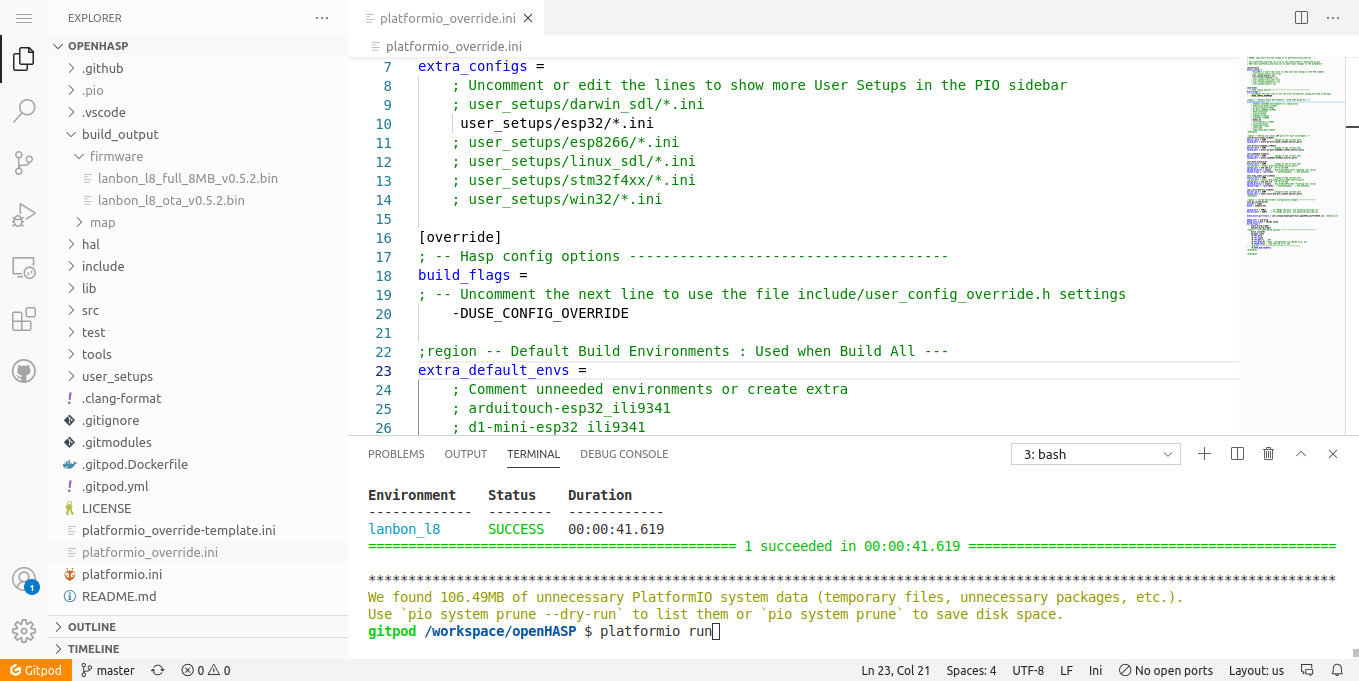Open the terminal selector dropdown '3: bash'
The height and width of the screenshot is (681, 1359).
1095,454
